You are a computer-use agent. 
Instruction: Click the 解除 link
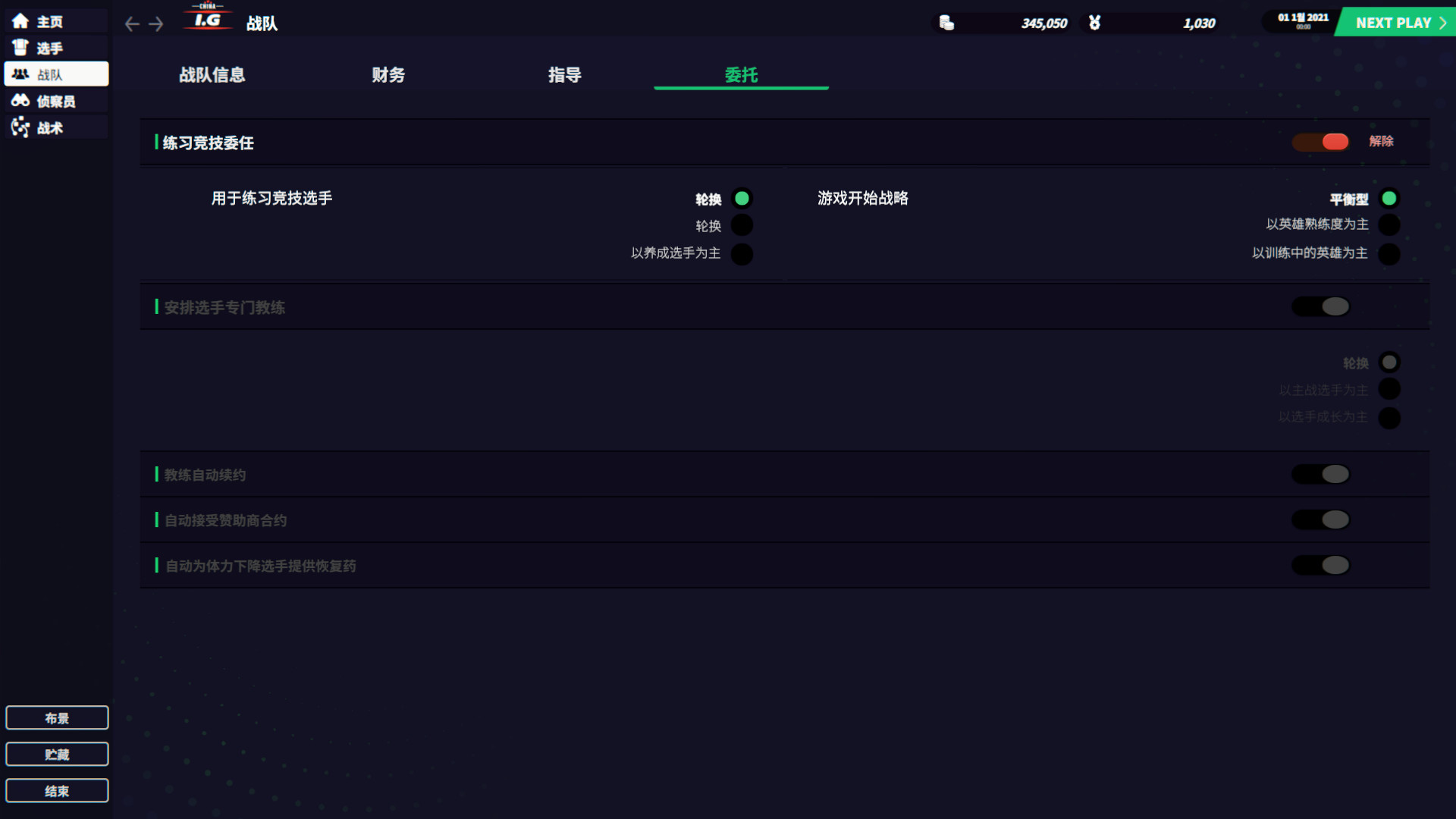[x=1380, y=141]
